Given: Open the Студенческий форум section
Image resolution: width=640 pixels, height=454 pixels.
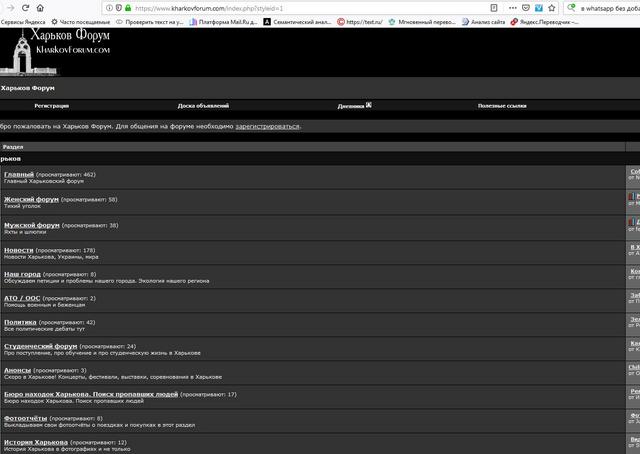Looking at the screenshot, I should pyautogui.click(x=41, y=346).
